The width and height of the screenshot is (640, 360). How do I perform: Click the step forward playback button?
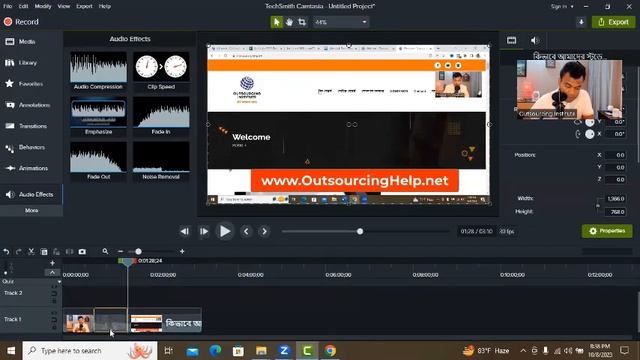point(204,231)
